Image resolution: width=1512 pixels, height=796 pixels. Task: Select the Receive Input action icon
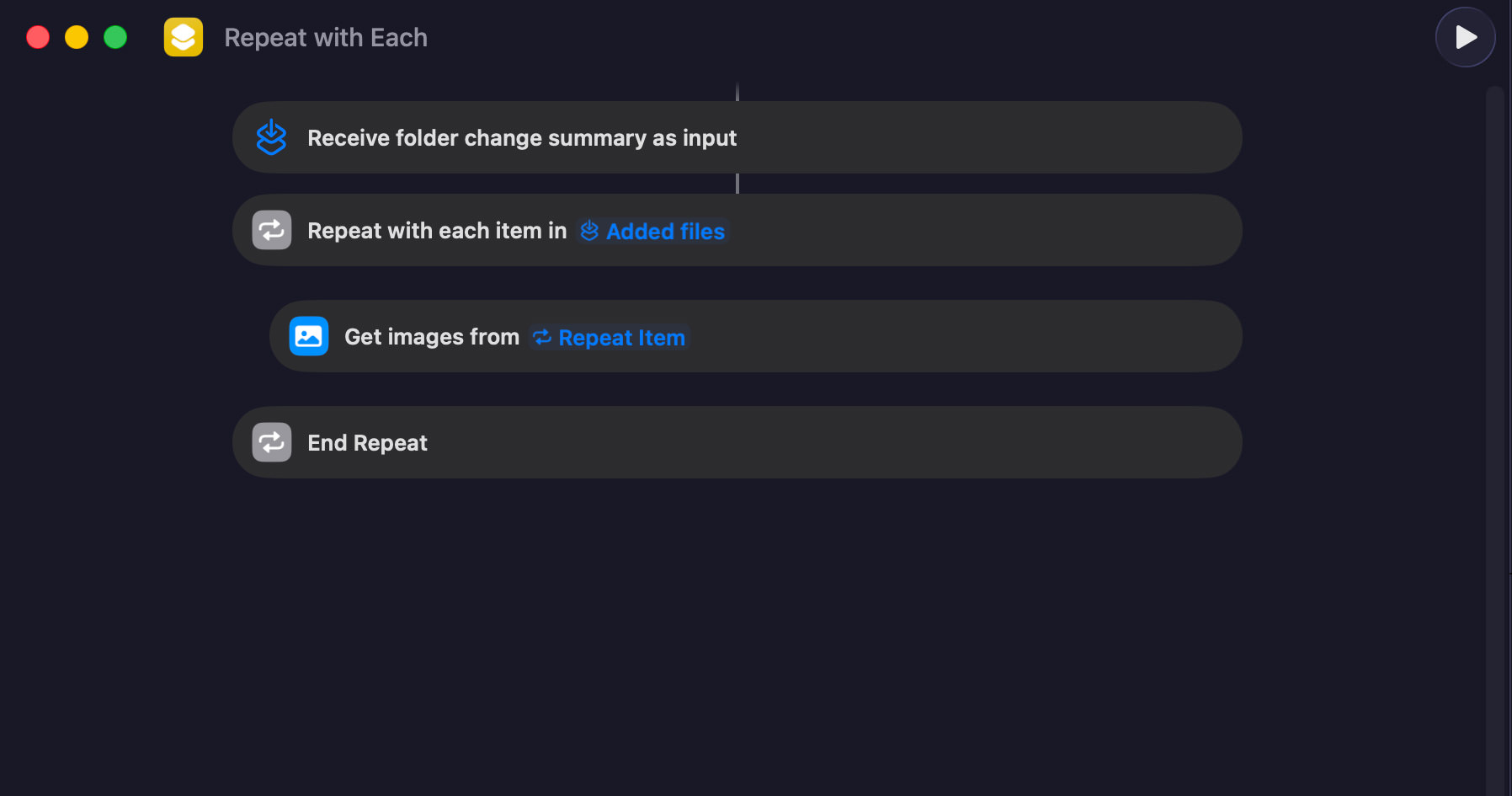point(271,137)
